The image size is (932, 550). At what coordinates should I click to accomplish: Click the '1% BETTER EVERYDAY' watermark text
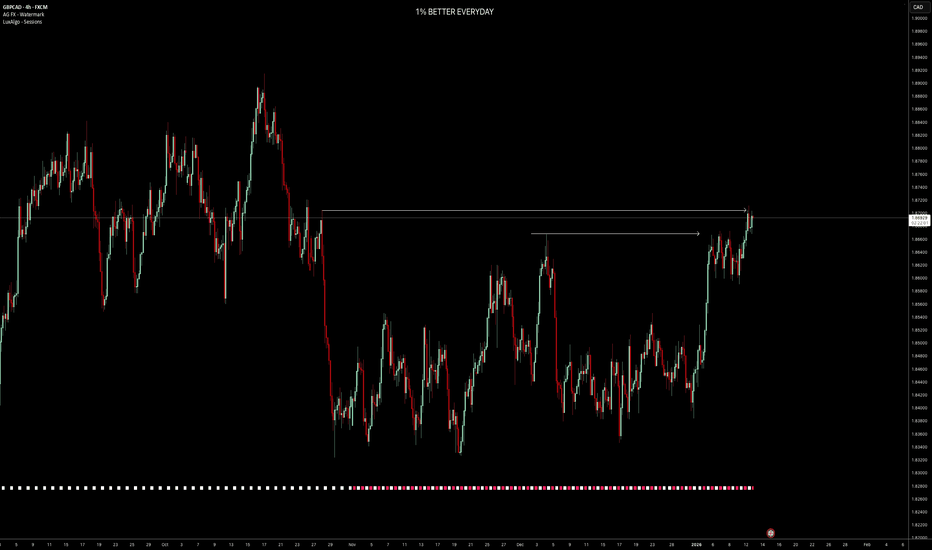coord(455,11)
